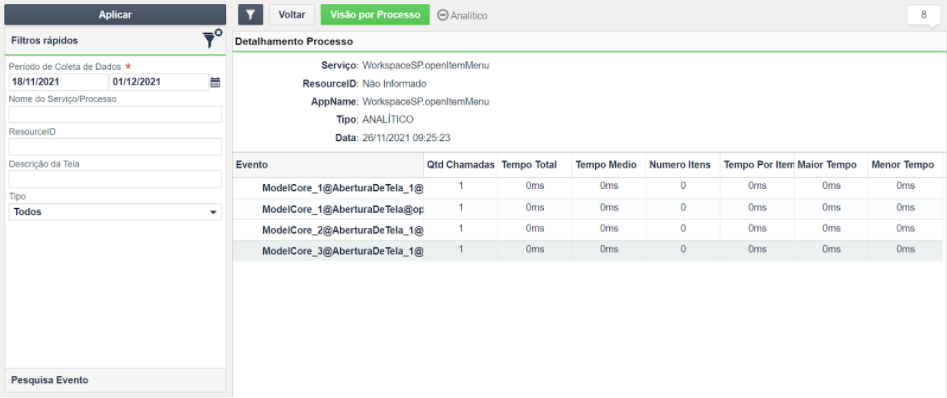This screenshot has width=947, height=398.
Task: Click the end date field 01/12/2021
Action: pos(159,82)
